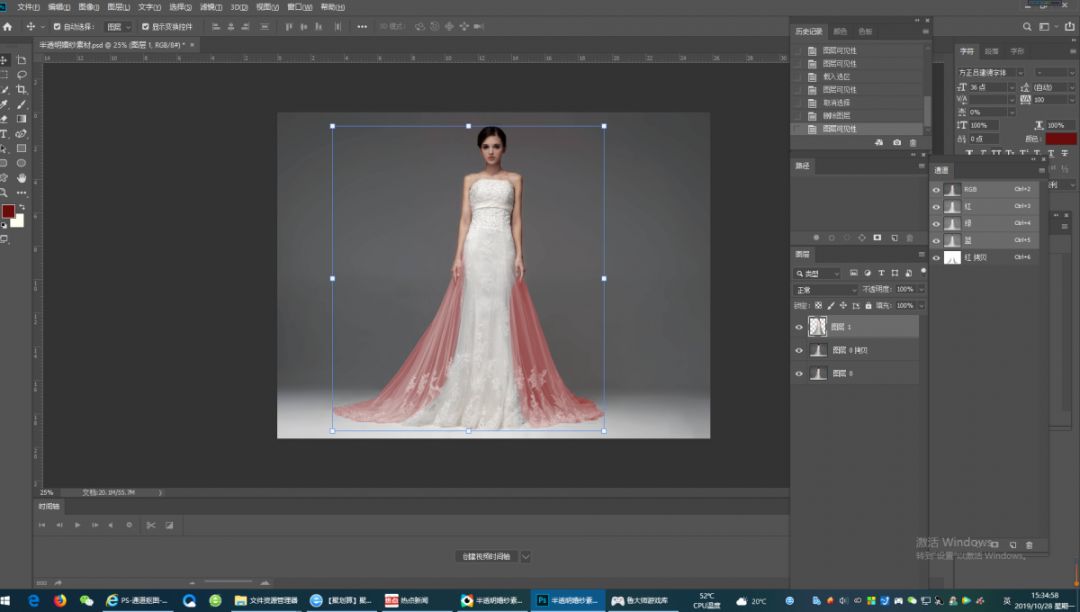Select the Hand tool
This screenshot has width=1080, height=612.
click(x=21, y=178)
